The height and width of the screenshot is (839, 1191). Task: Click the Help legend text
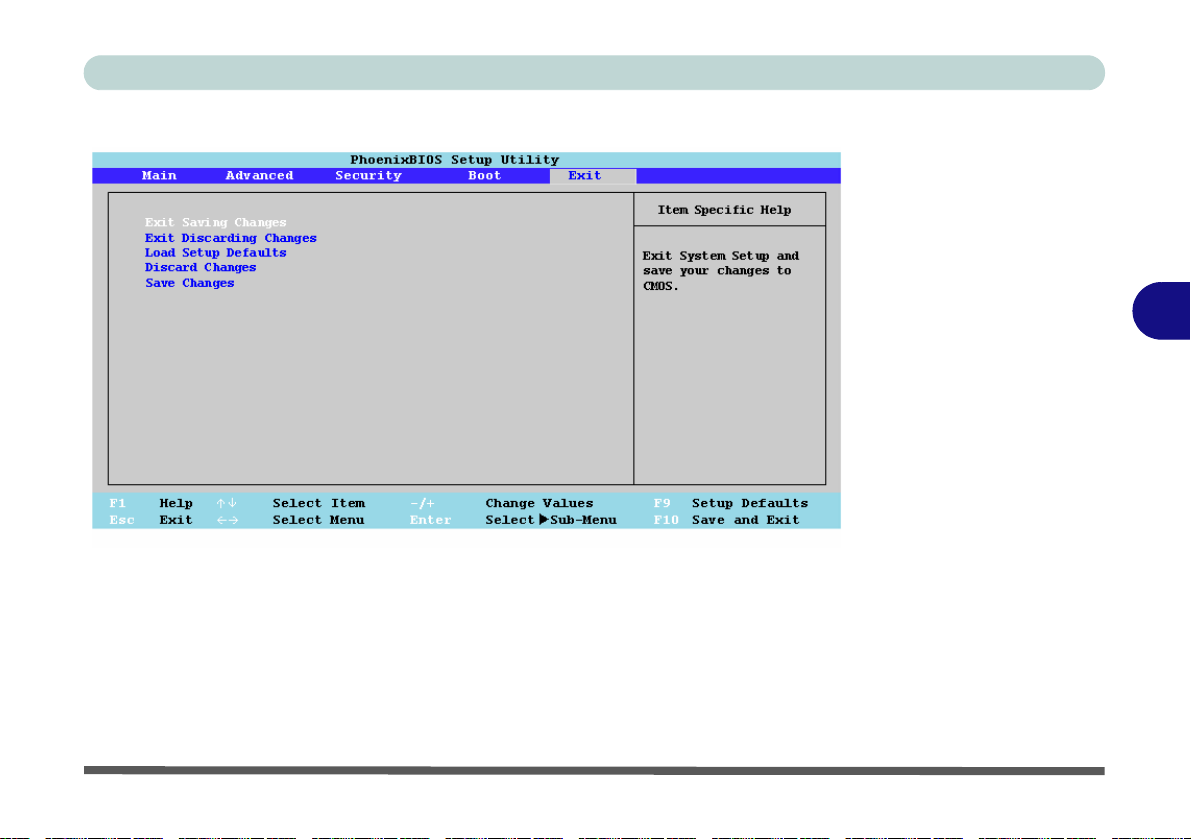[175, 503]
